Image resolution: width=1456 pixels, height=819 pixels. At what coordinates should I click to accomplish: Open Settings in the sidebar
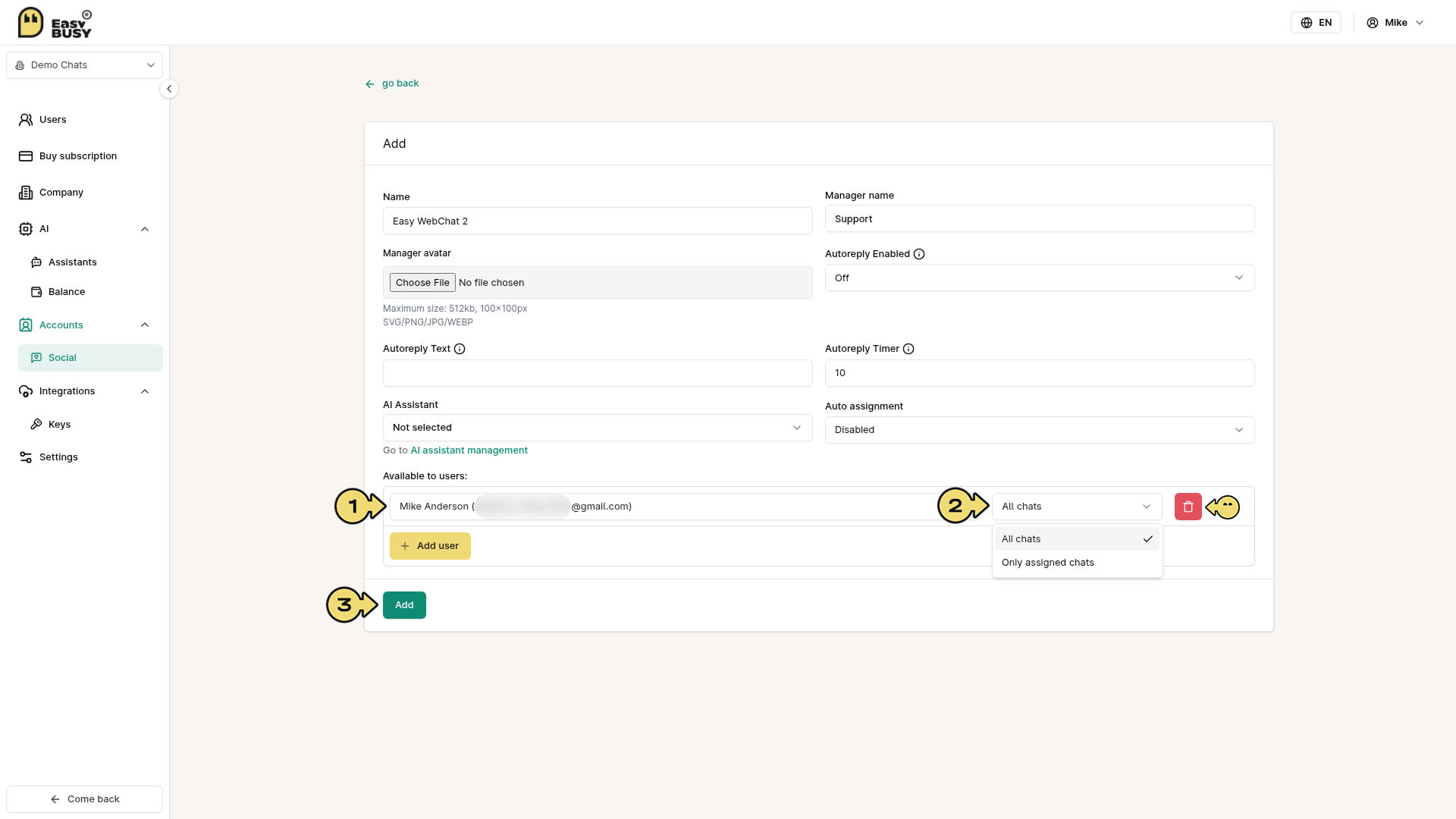tap(85, 457)
